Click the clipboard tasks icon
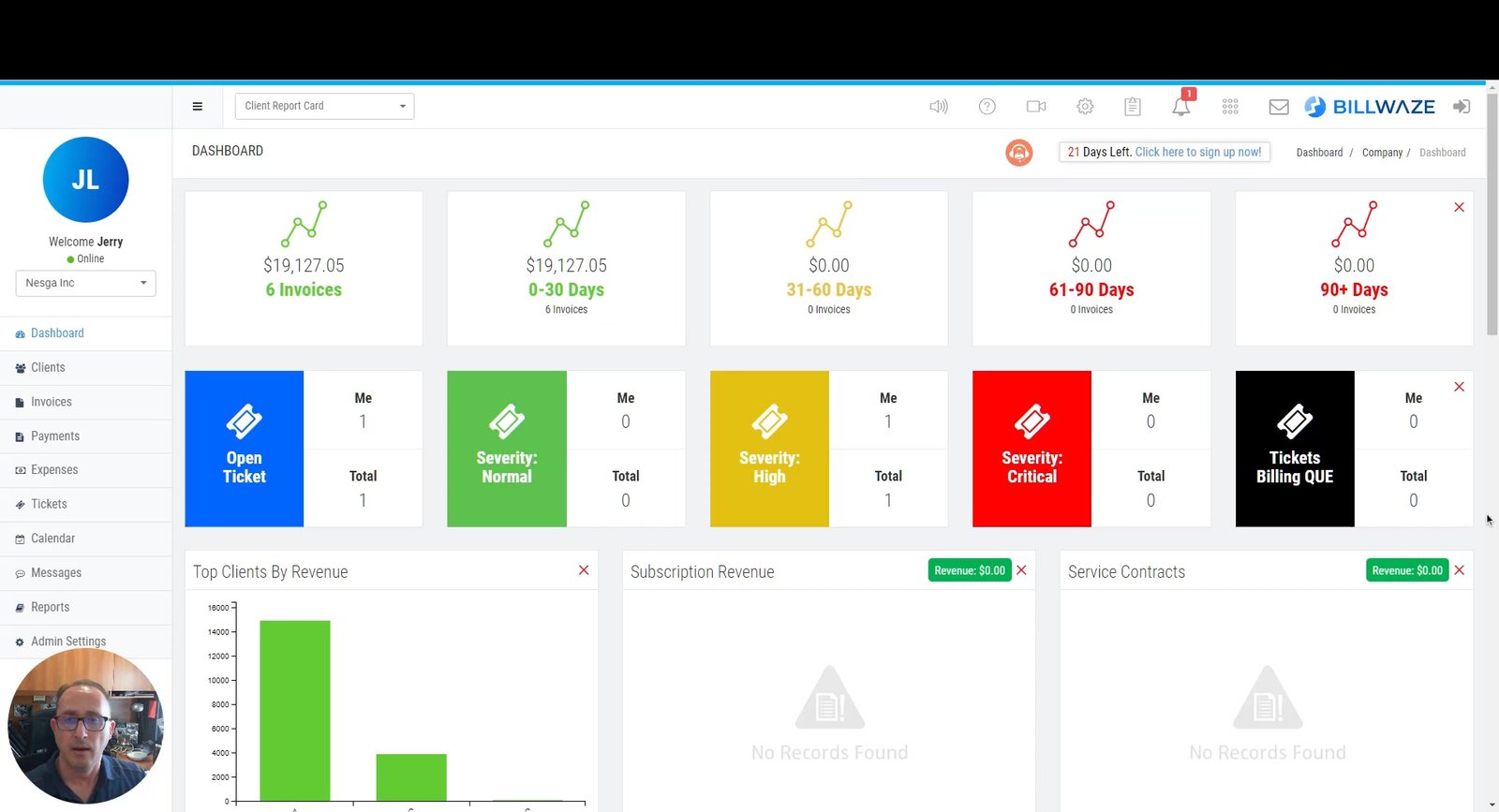The width and height of the screenshot is (1499, 812). tap(1133, 107)
